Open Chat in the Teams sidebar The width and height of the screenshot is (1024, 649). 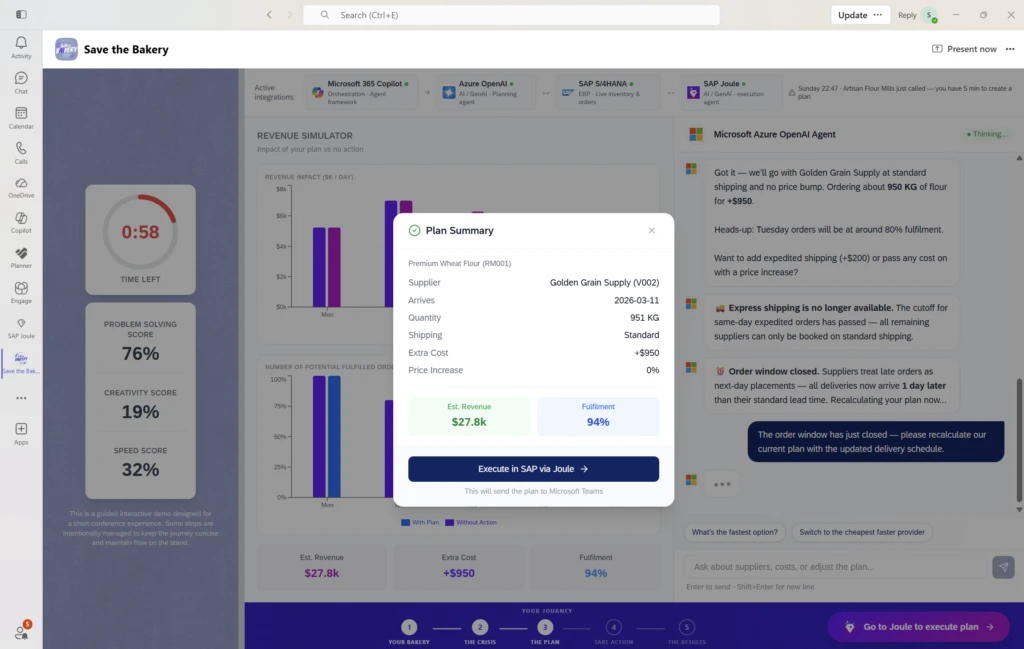point(21,82)
